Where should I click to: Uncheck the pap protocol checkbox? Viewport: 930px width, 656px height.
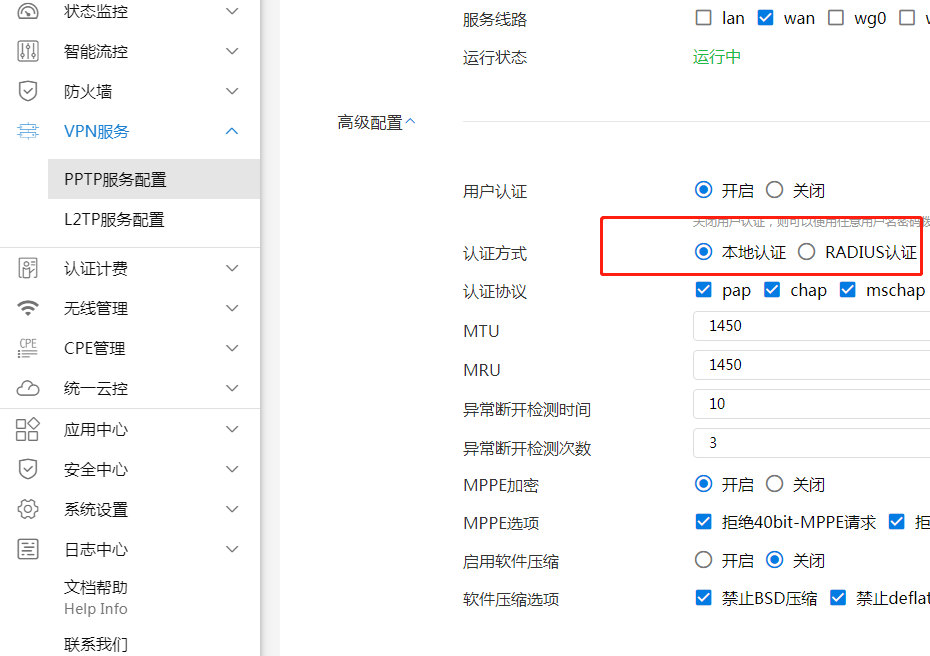pyautogui.click(x=704, y=290)
